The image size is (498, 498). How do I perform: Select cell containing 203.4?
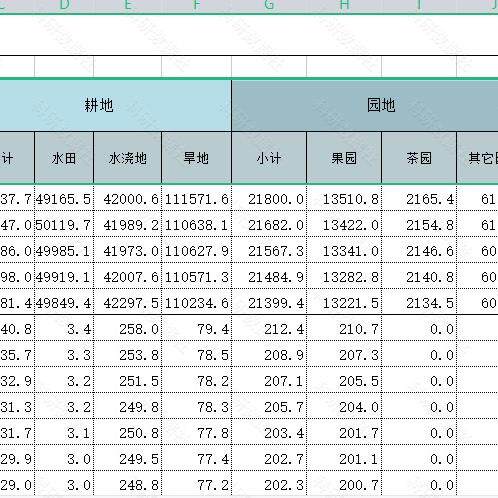[269, 432]
